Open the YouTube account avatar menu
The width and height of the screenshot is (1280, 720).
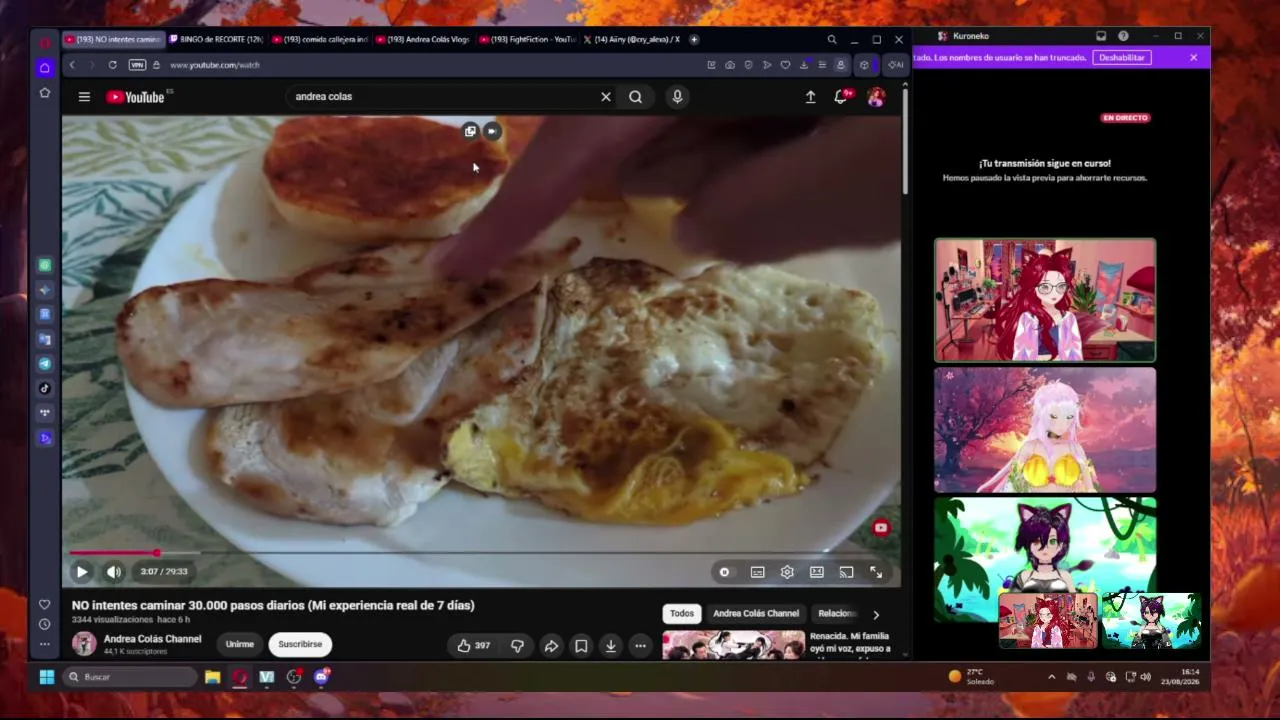[x=876, y=97]
